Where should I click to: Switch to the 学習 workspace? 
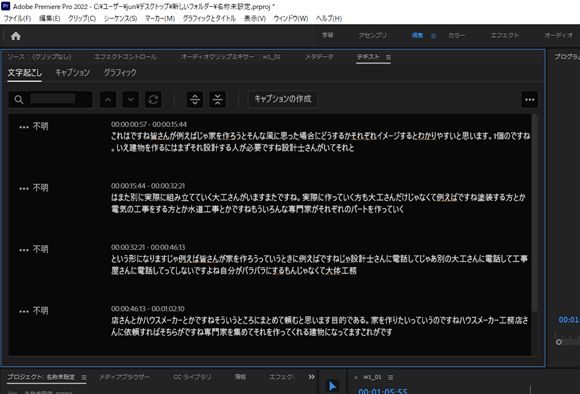pos(327,36)
